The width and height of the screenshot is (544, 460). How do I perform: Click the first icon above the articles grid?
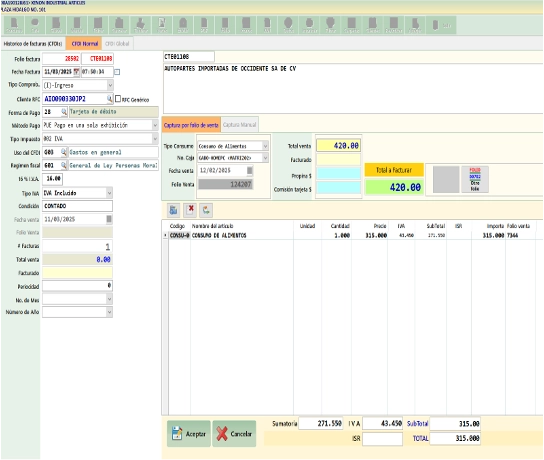click(x=173, y=210)
